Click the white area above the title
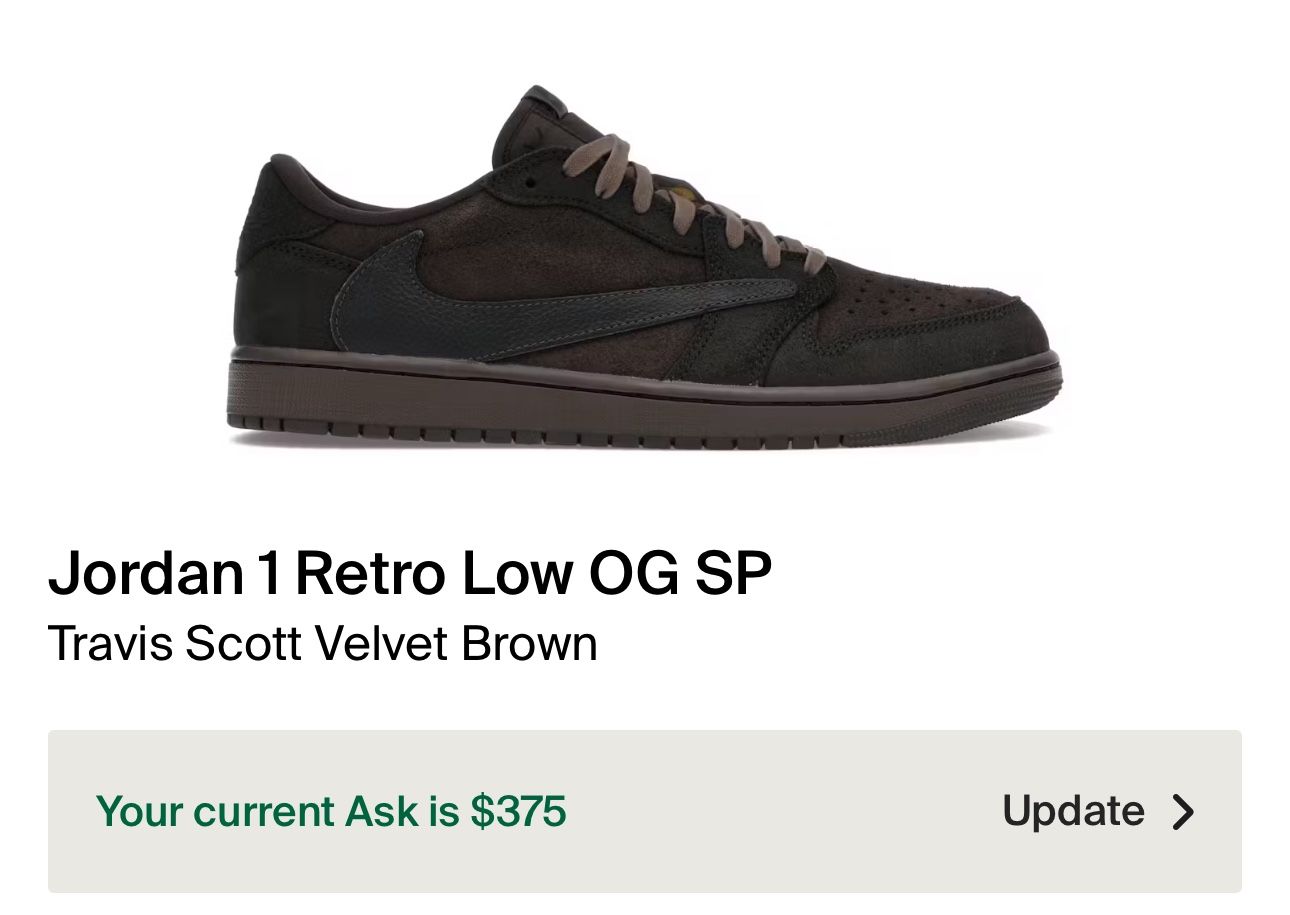 pyautogui.click(x=645, y=510)
